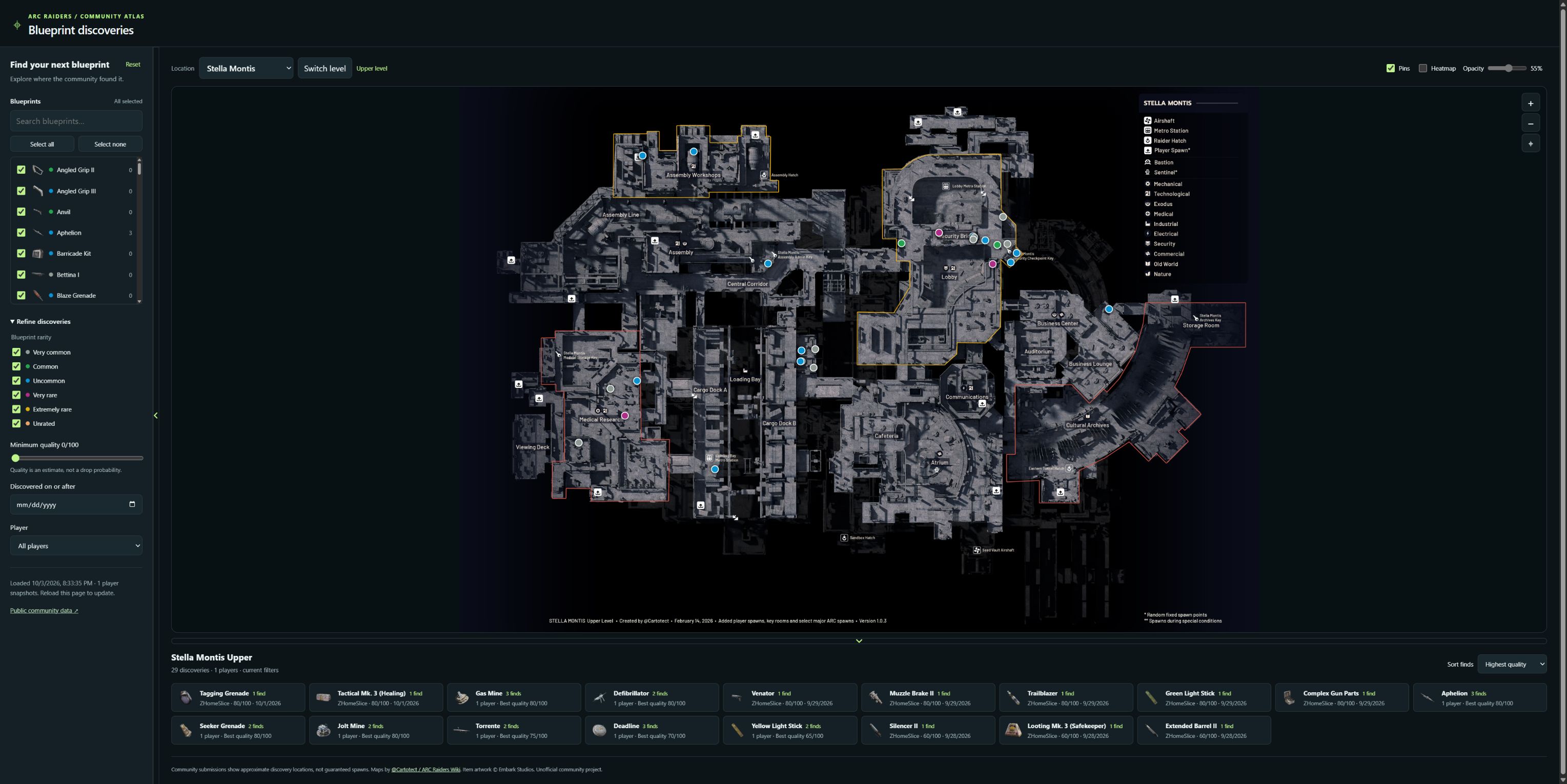Click the Defibrillator item icon

pos(599,697)
